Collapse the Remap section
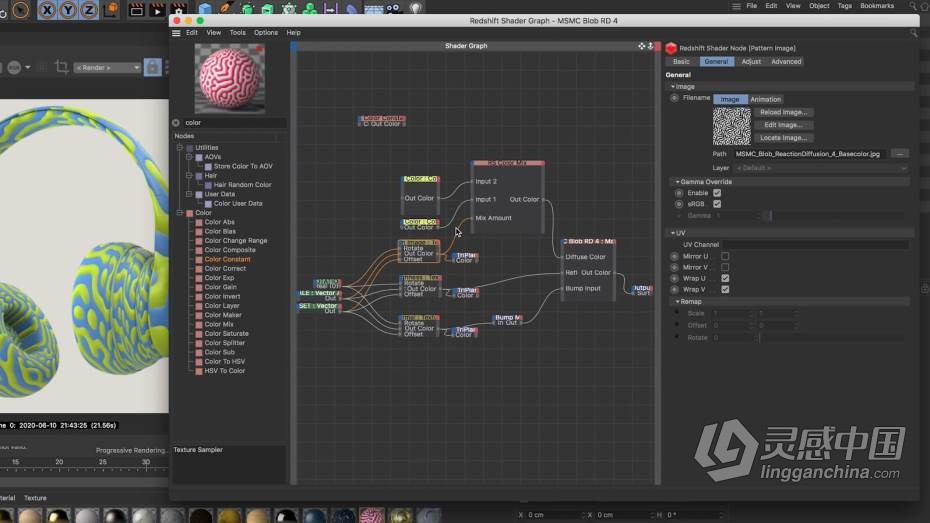Image resolution: width=930 pixels, height=523 pixels. (677, 302)
